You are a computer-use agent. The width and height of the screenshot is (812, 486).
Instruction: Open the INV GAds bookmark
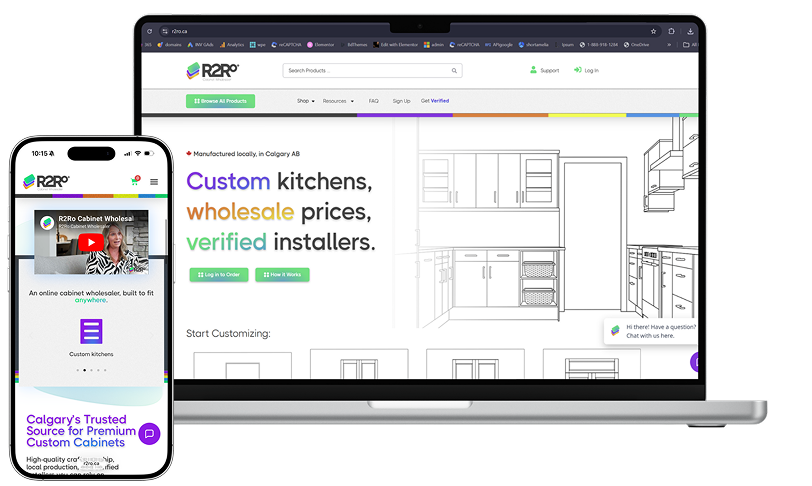tap(200, 45)
